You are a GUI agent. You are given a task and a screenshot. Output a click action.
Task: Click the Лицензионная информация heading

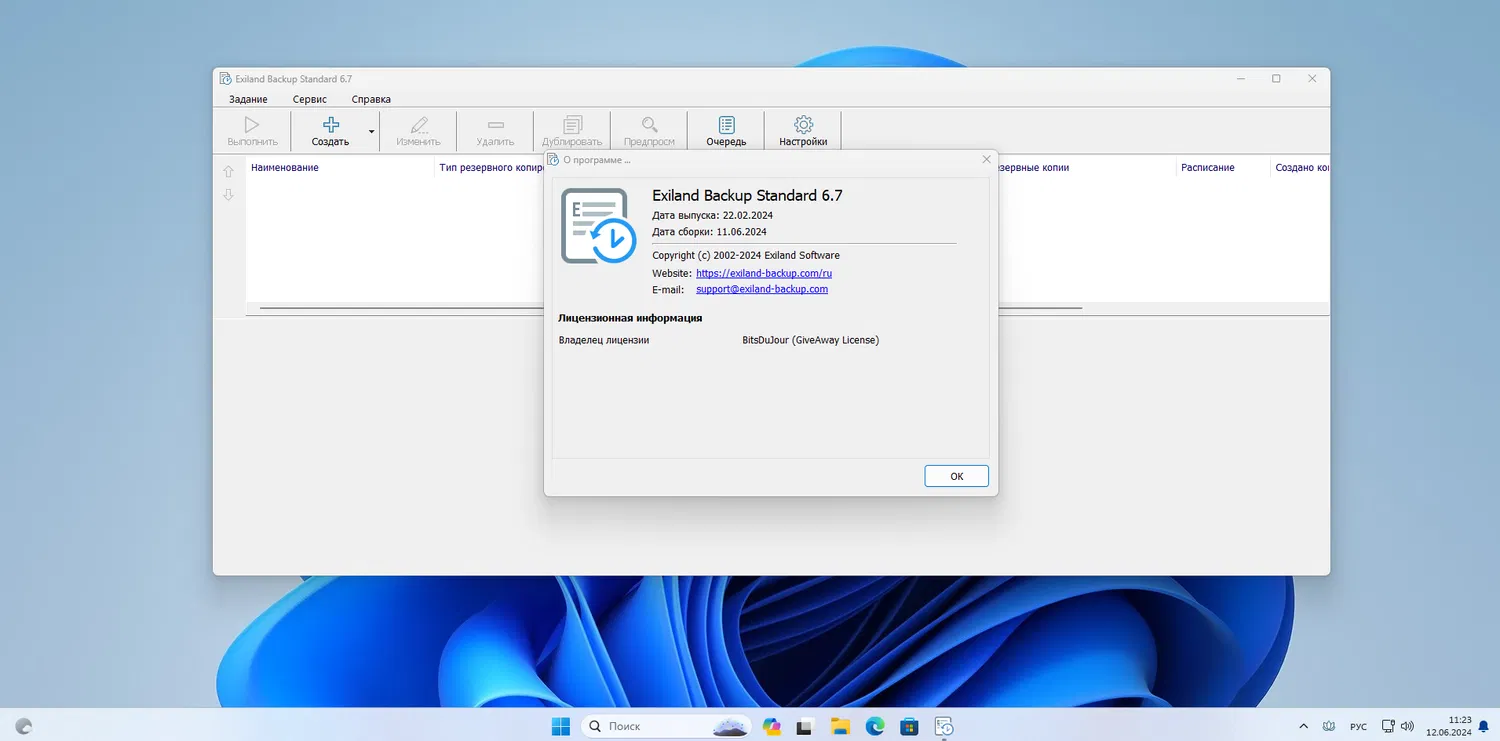coord(630,318)
